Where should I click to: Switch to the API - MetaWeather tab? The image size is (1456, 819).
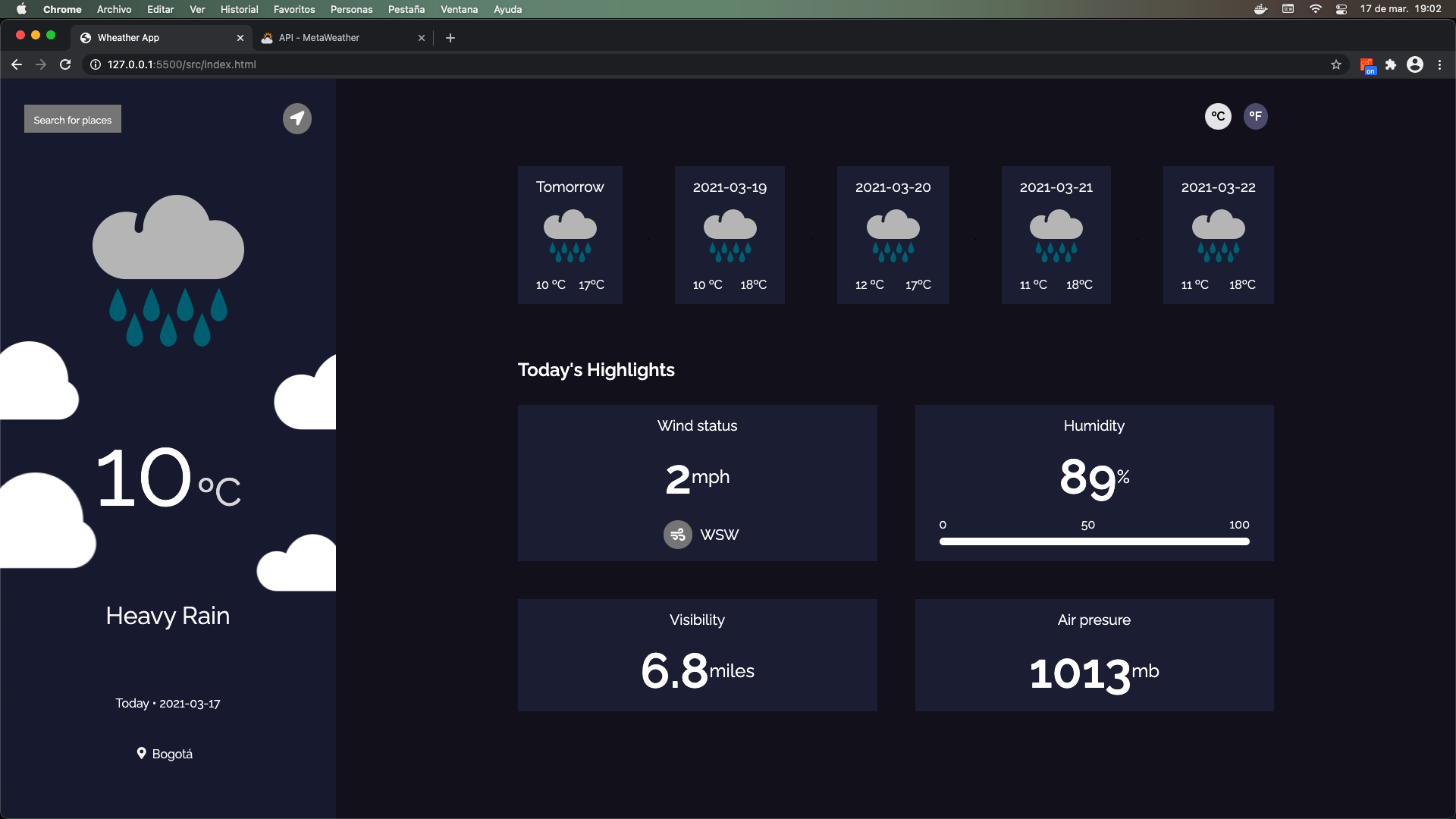[334, 37]
